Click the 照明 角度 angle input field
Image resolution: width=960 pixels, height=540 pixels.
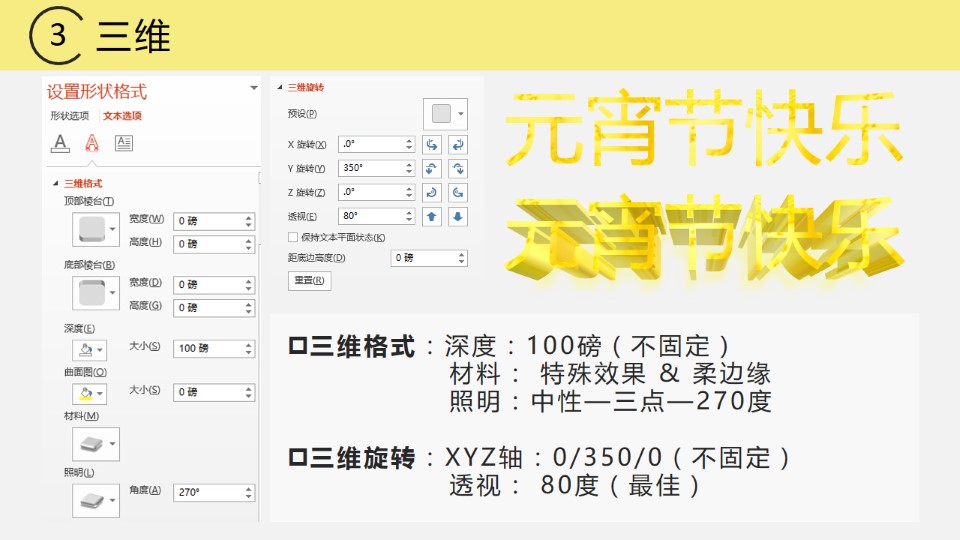(x=207, y=493)
